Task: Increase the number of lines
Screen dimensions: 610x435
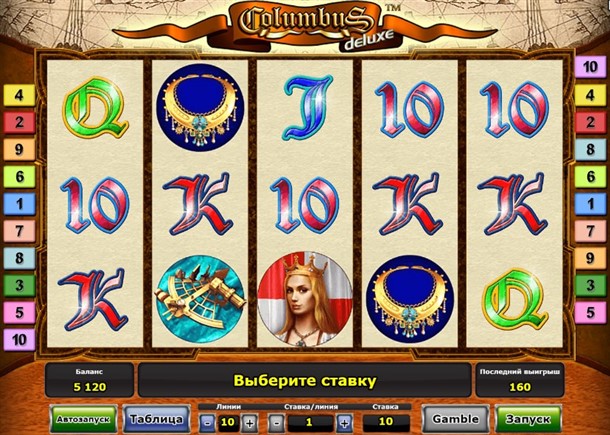Action: pyautogui.click(x=249, y=422)
